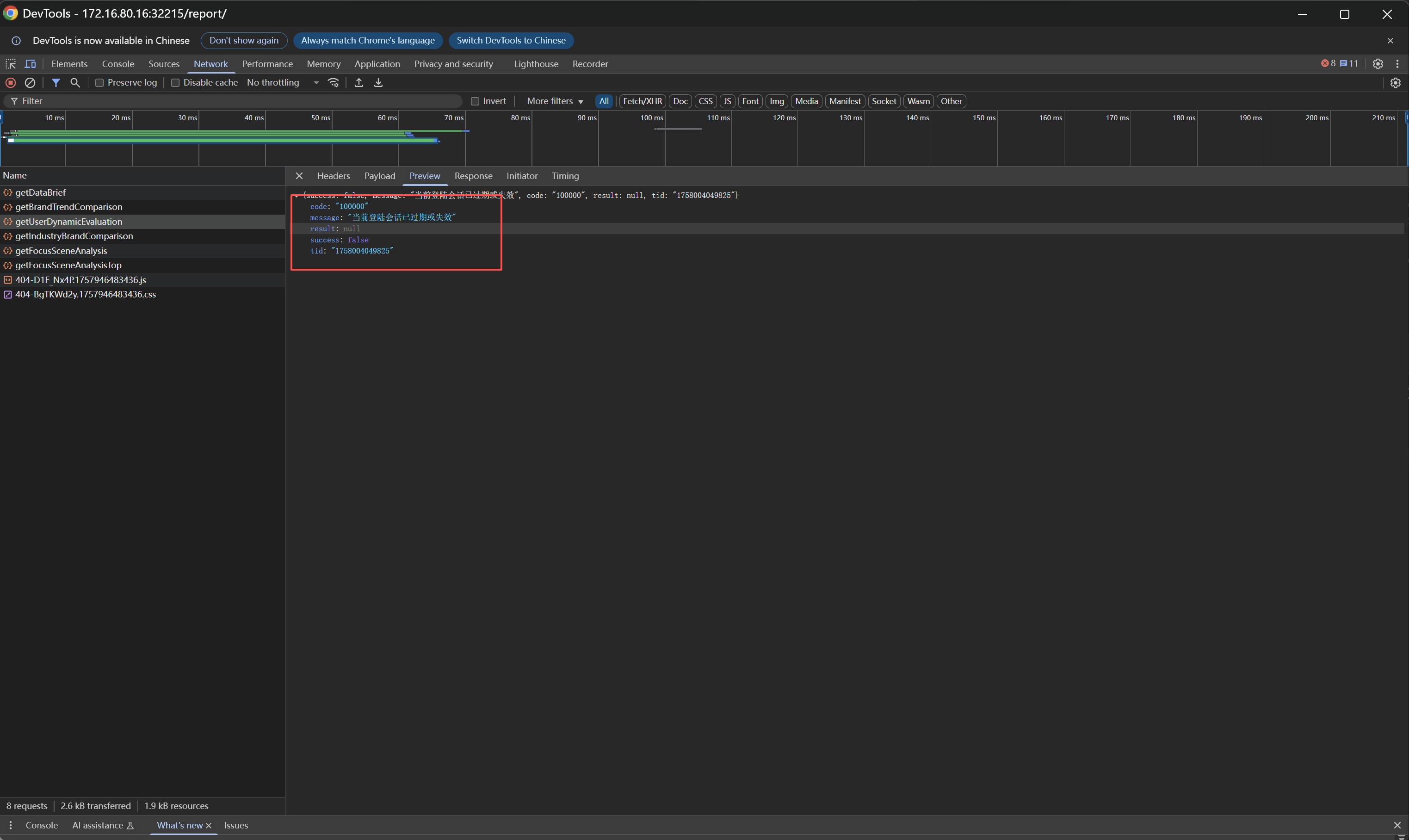The image size is (1409, 840).
Task: Click Switch DevTools to Chinese
Action: point(511,41)
